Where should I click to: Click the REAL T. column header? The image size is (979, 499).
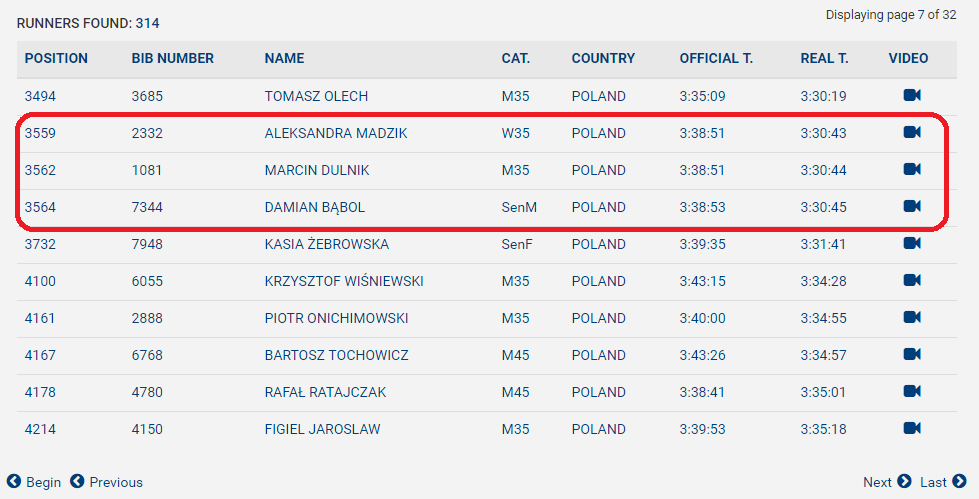824,58
